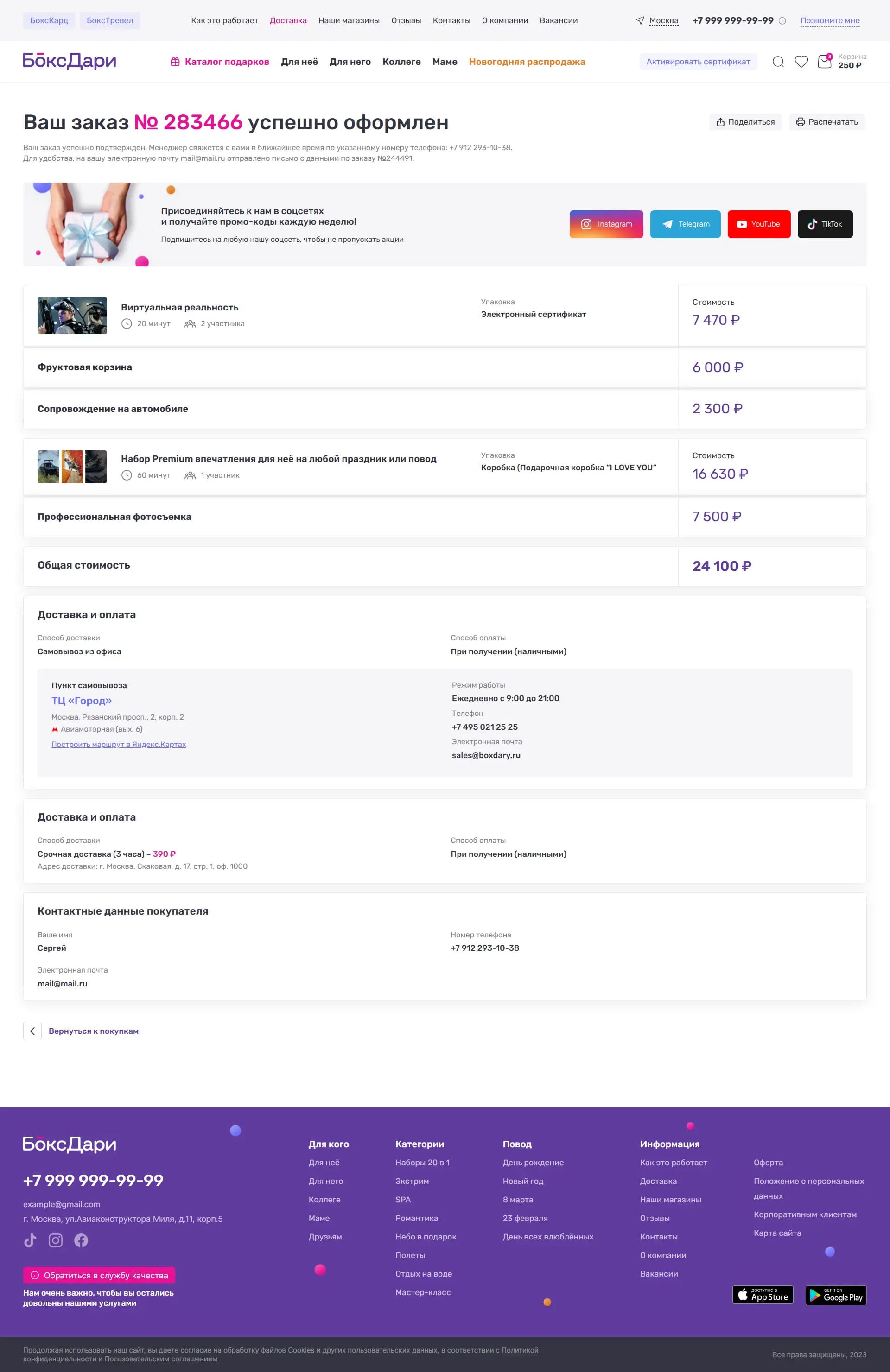
Task: Change city by clicking Москва
Action: point(664,21)
